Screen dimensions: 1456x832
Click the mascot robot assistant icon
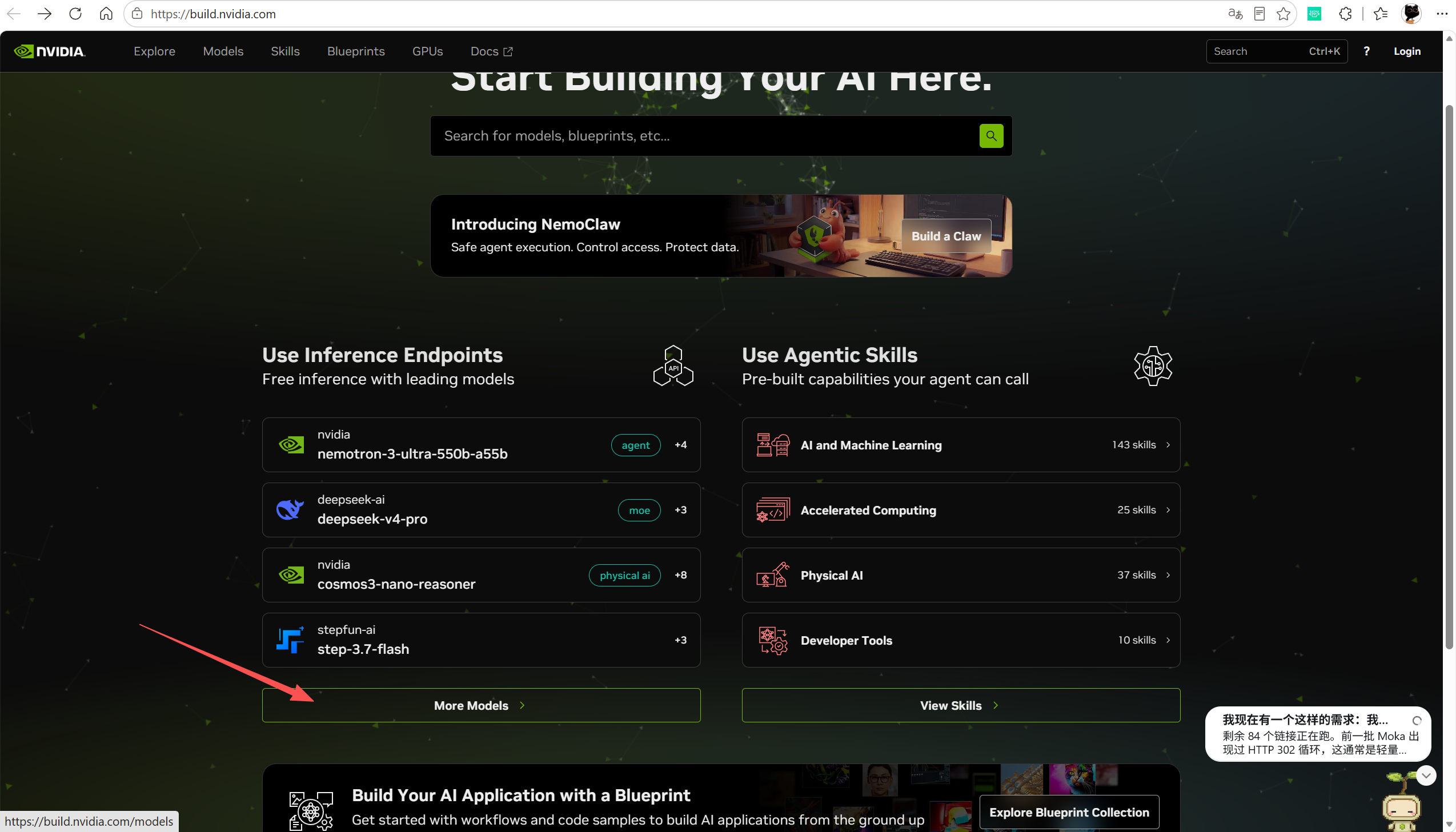tap(1401, 803)
